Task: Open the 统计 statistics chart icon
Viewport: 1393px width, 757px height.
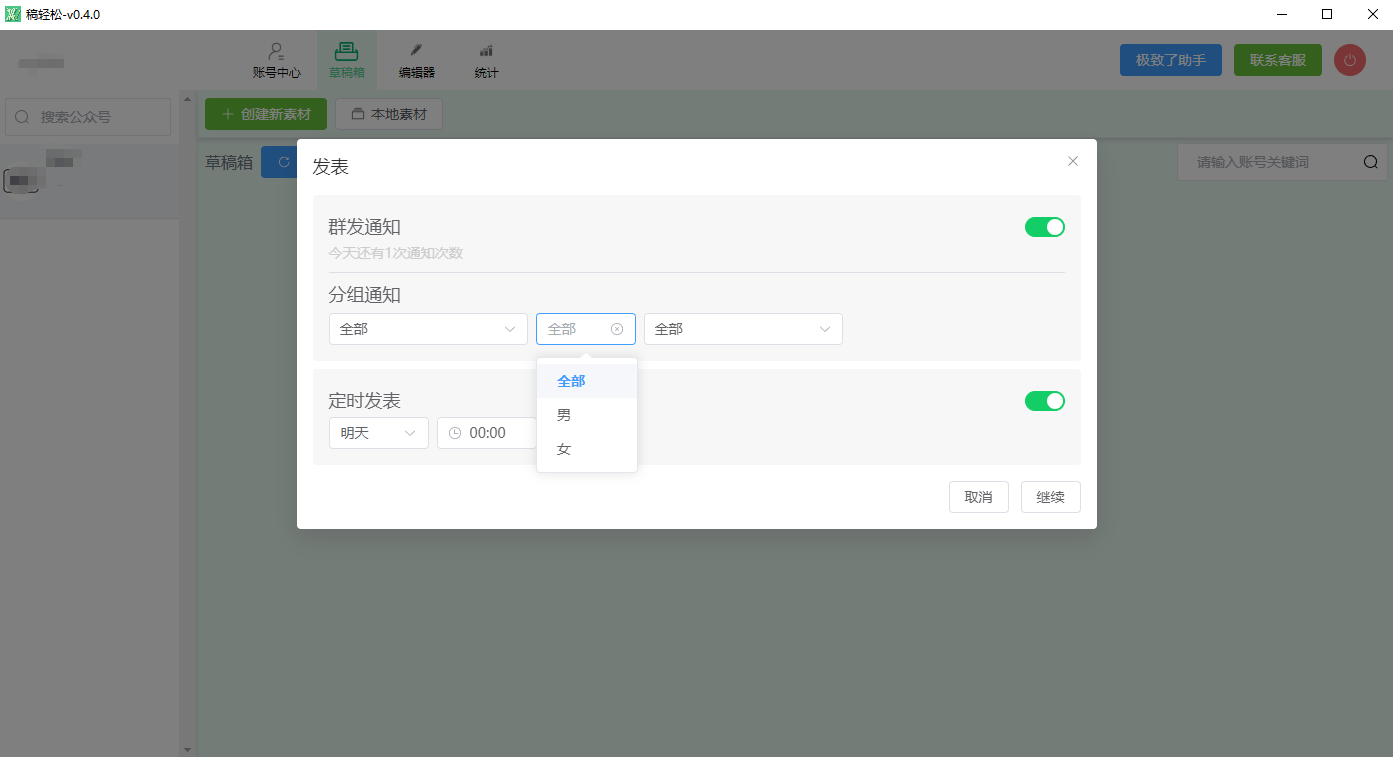Action: coord(486,52)
